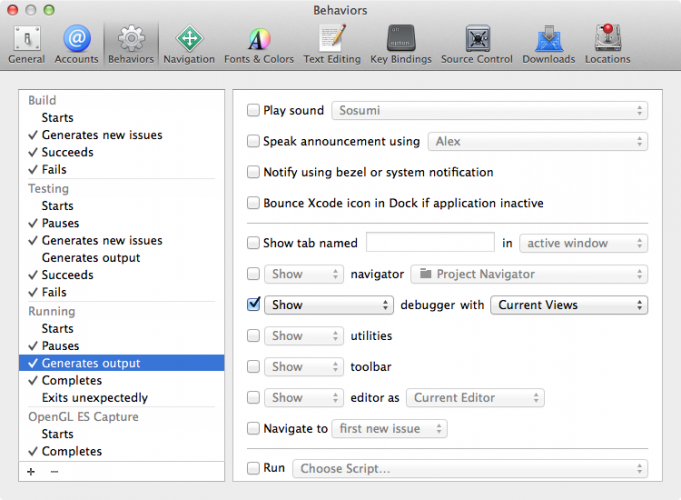Click the Show tab named text field
The image size is (681, 500).
pos(430,242)
